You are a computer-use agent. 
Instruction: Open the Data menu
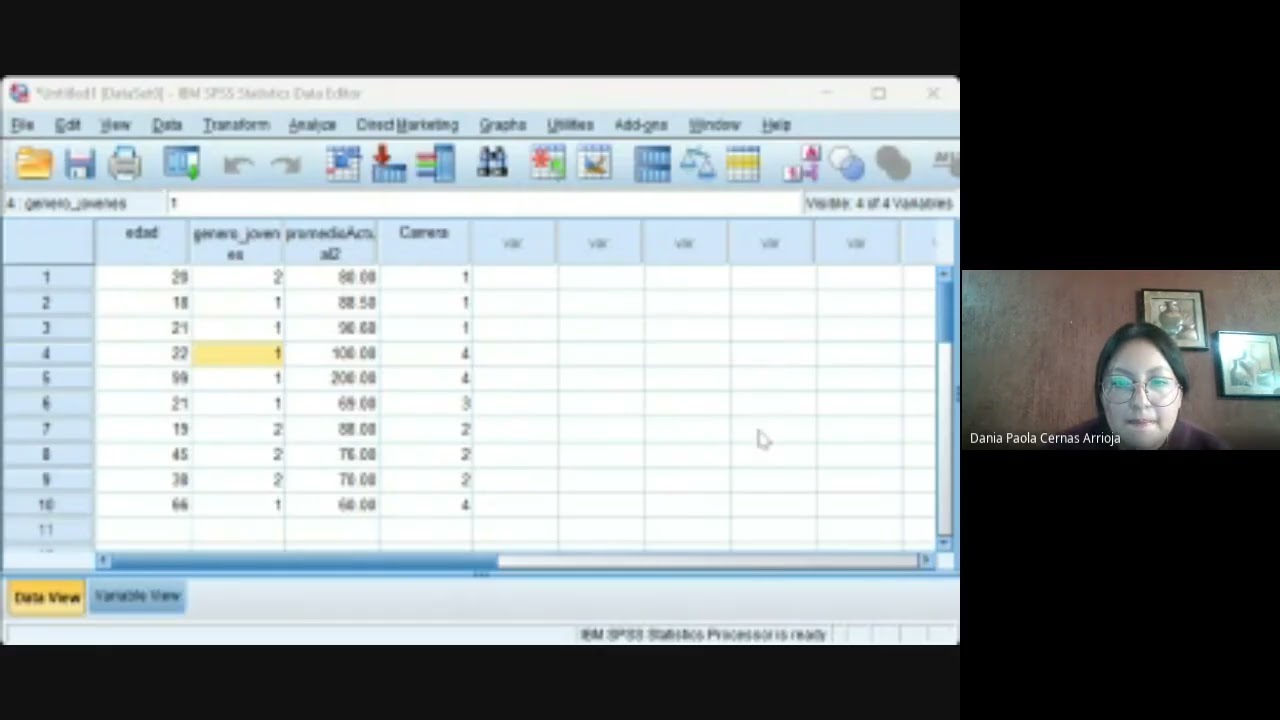167,125
